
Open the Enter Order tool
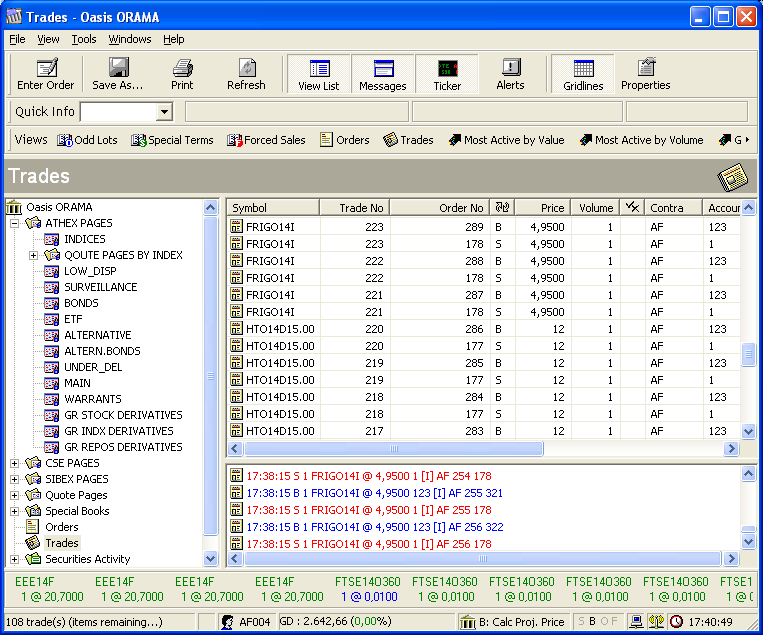[46, 74]
